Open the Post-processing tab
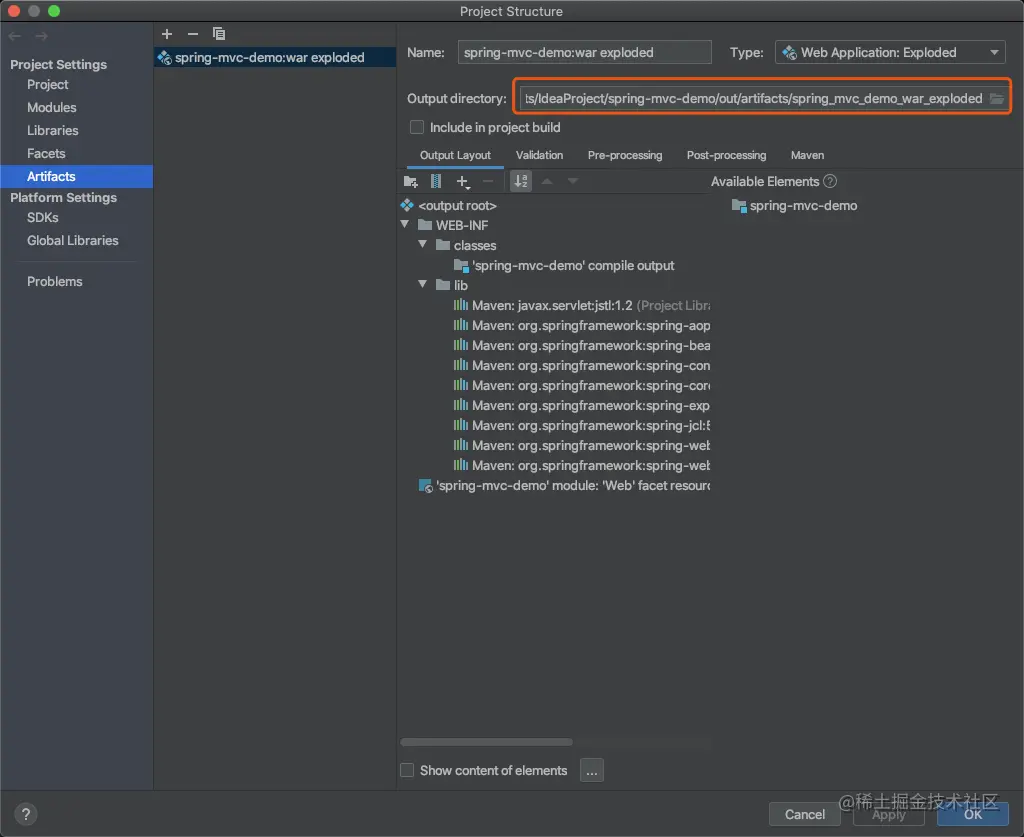 point(726,155)
